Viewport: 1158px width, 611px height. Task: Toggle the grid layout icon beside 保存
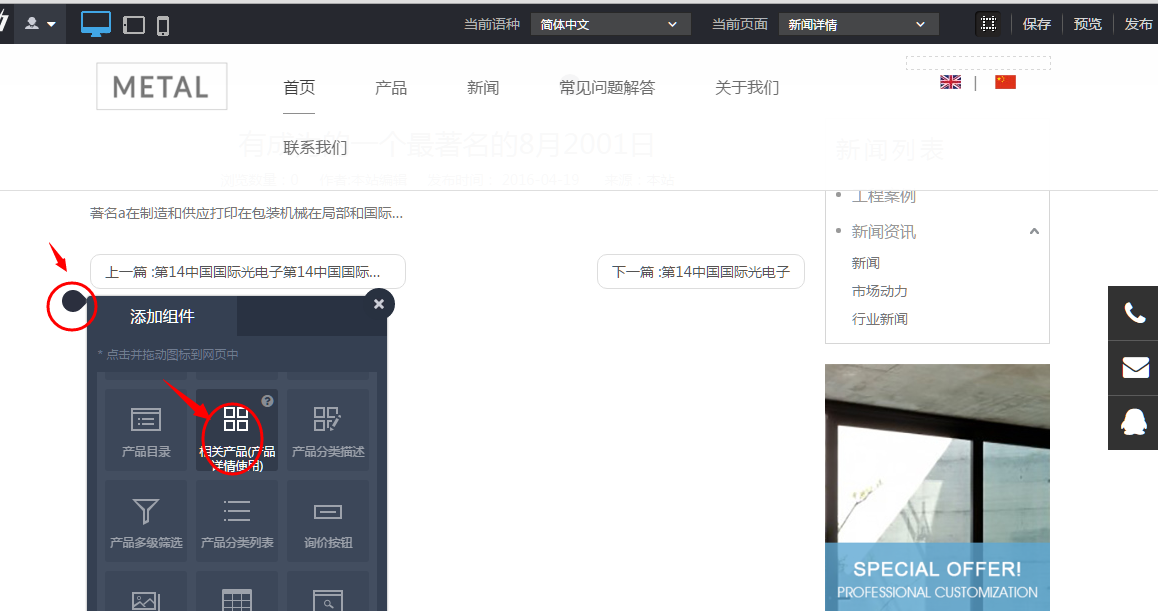click(x=988, y=22)
